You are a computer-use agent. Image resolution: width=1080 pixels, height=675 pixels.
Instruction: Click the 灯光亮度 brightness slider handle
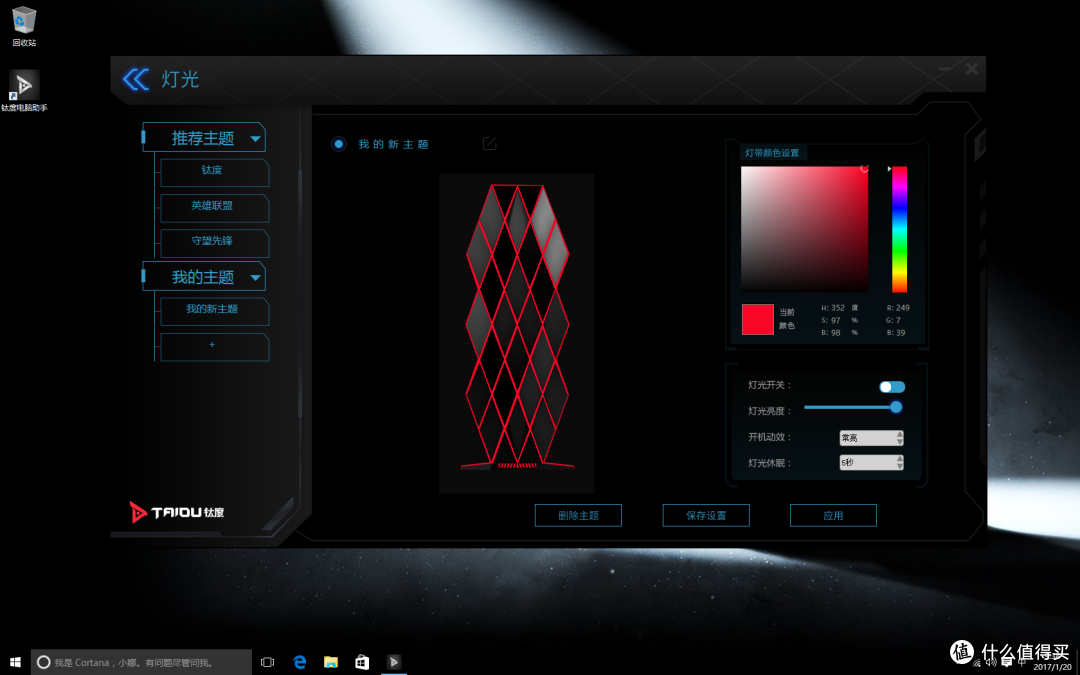click(896, 407)
